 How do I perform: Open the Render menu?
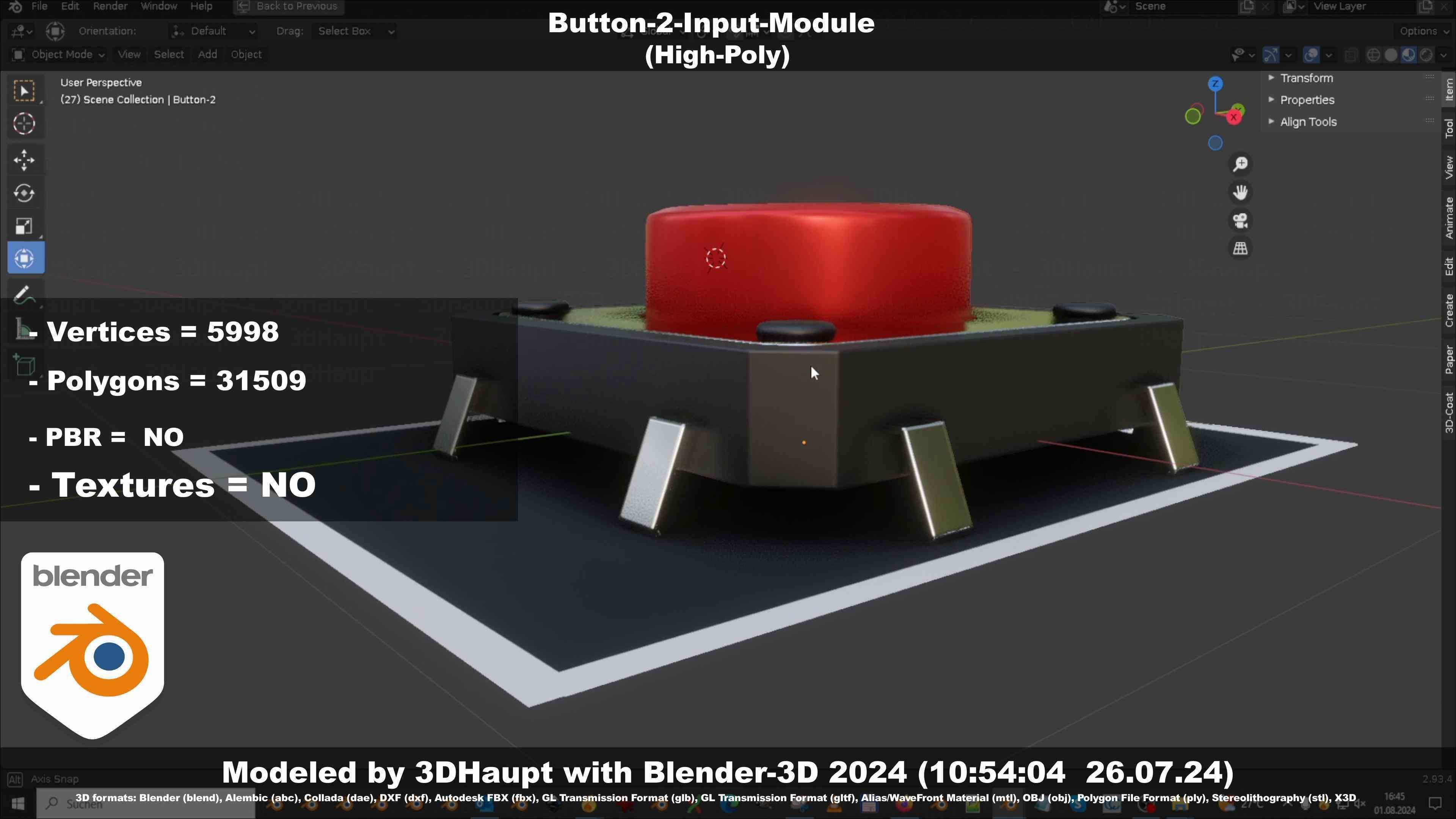pyautogui.click(x=110, y=6)
